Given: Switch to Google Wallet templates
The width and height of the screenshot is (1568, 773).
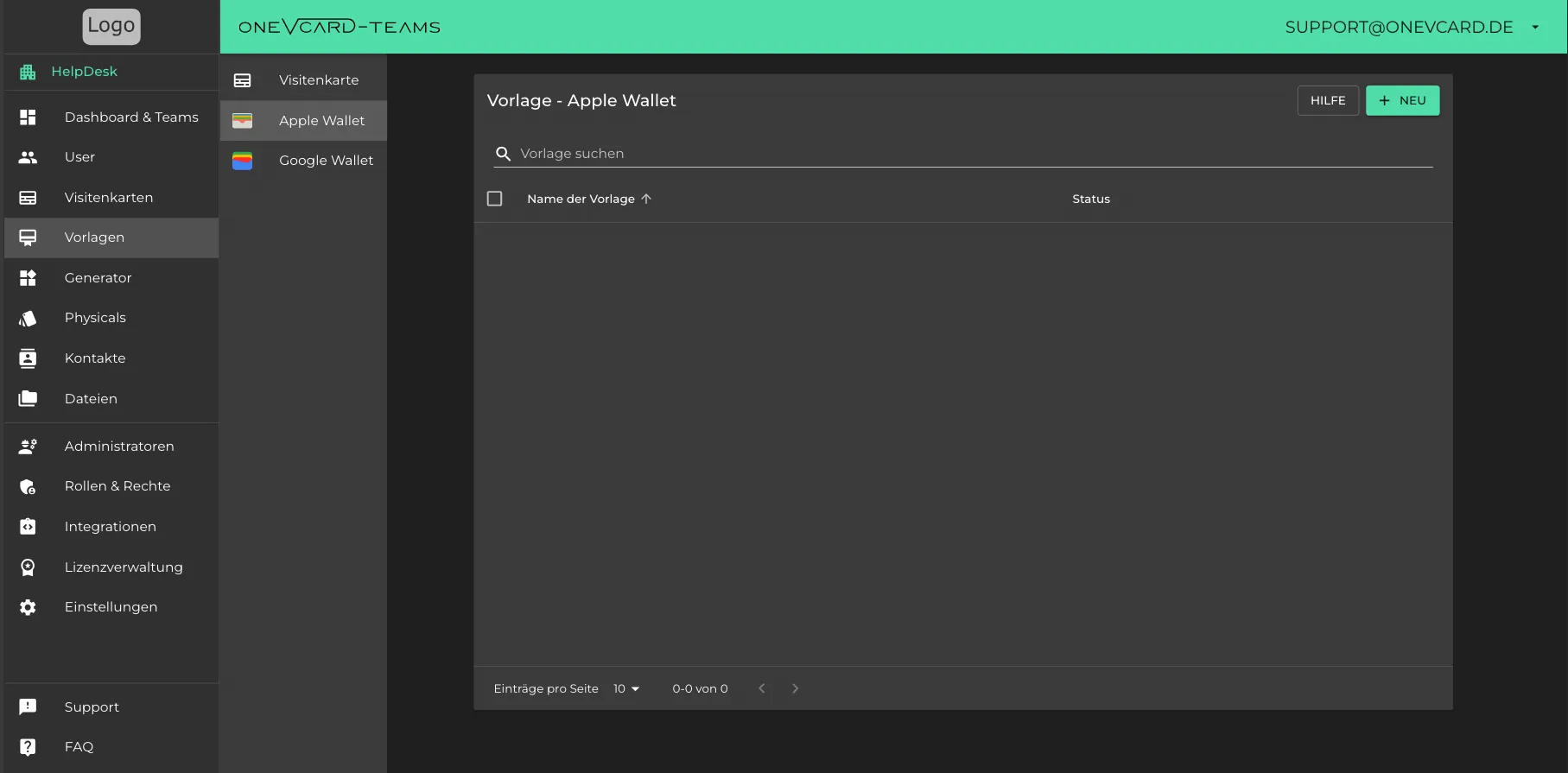Looking at the screenshot, I should tap(303, 161).
